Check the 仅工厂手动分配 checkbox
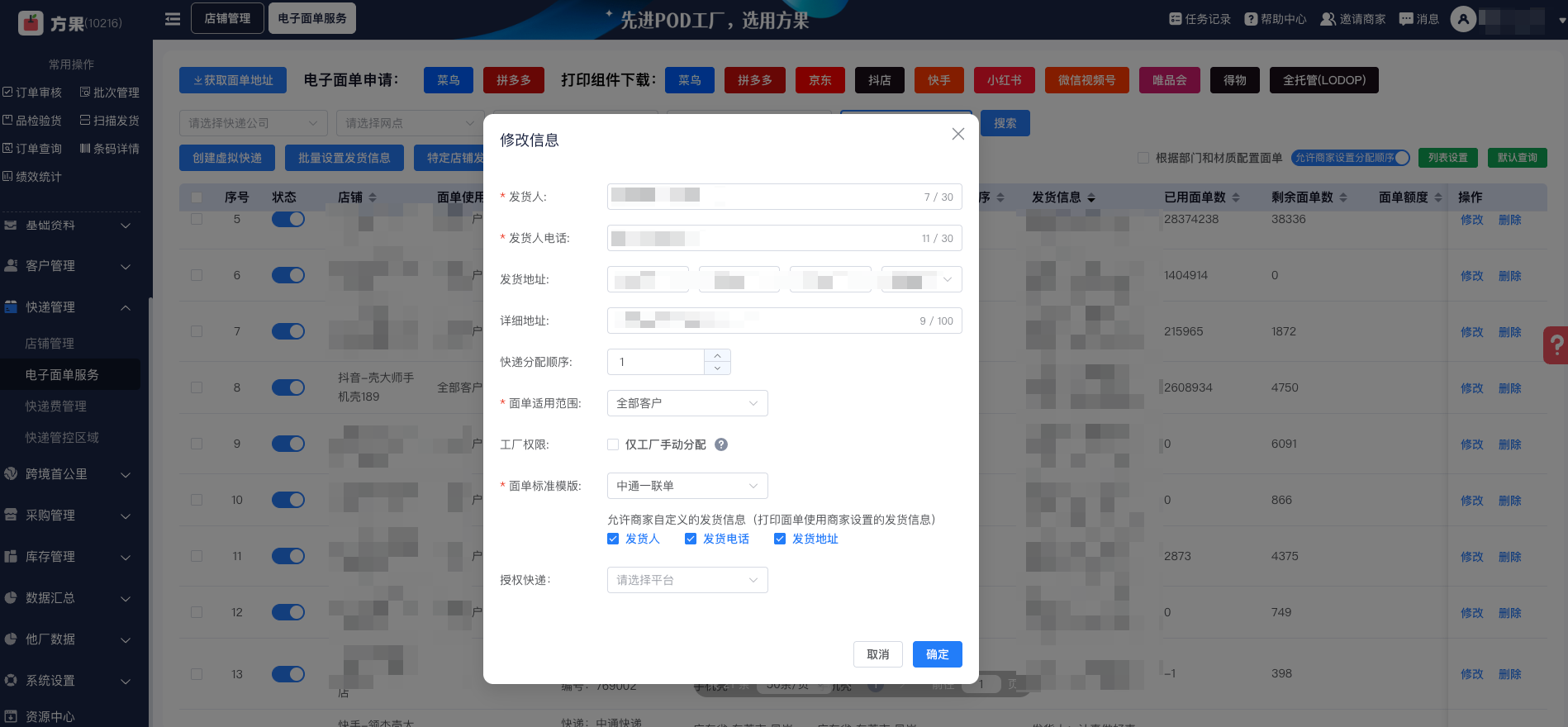Viewport: 1568px width, 727px height. coord(613,444)
